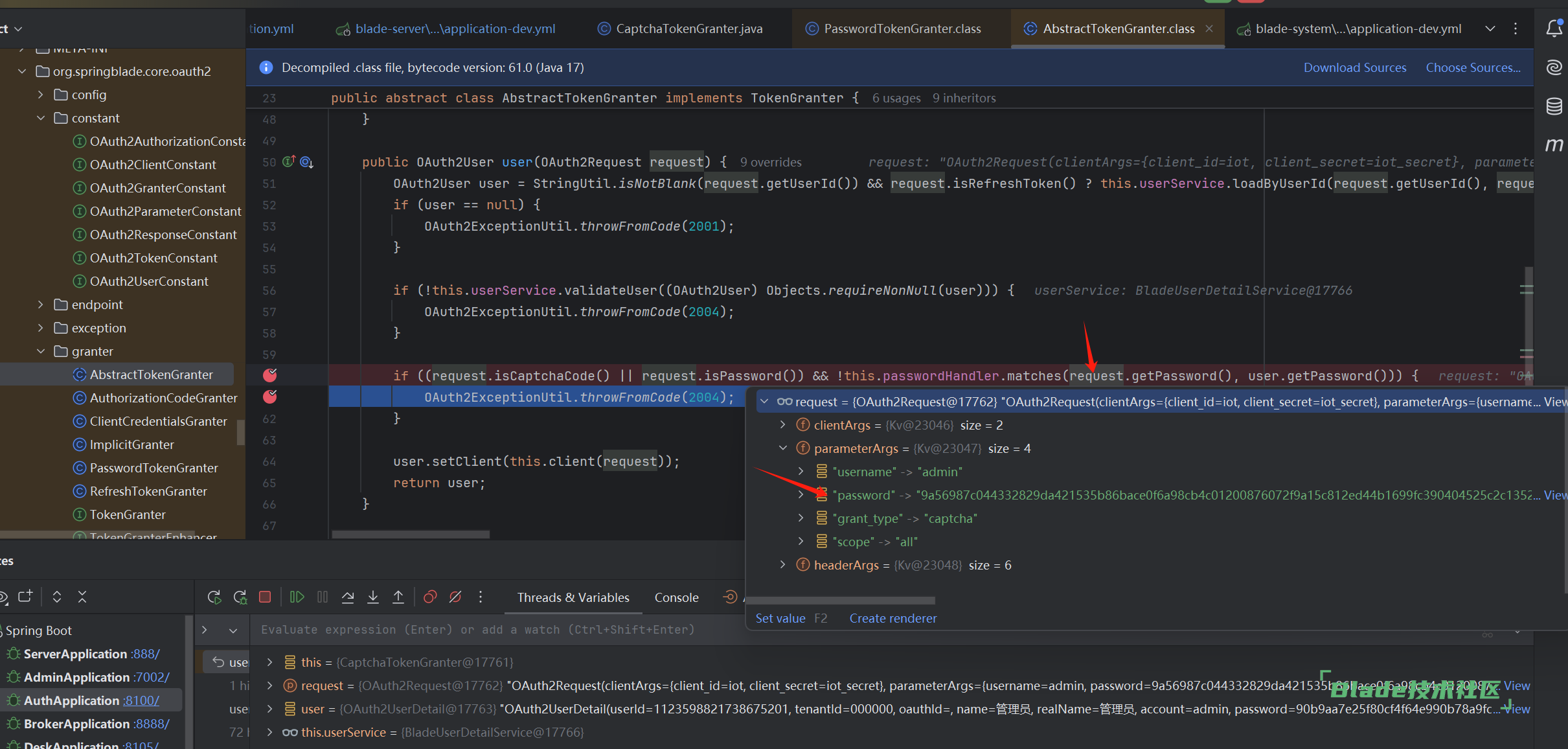Click the Download Sources link

(1355, 67)
